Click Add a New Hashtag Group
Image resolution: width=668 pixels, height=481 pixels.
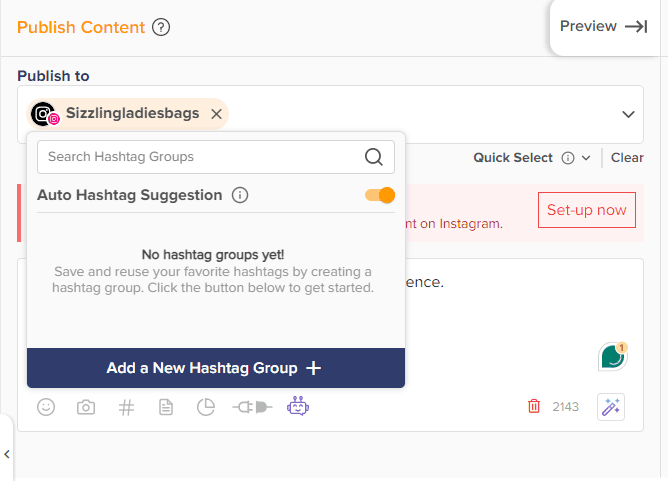click(x=215, y=368)
